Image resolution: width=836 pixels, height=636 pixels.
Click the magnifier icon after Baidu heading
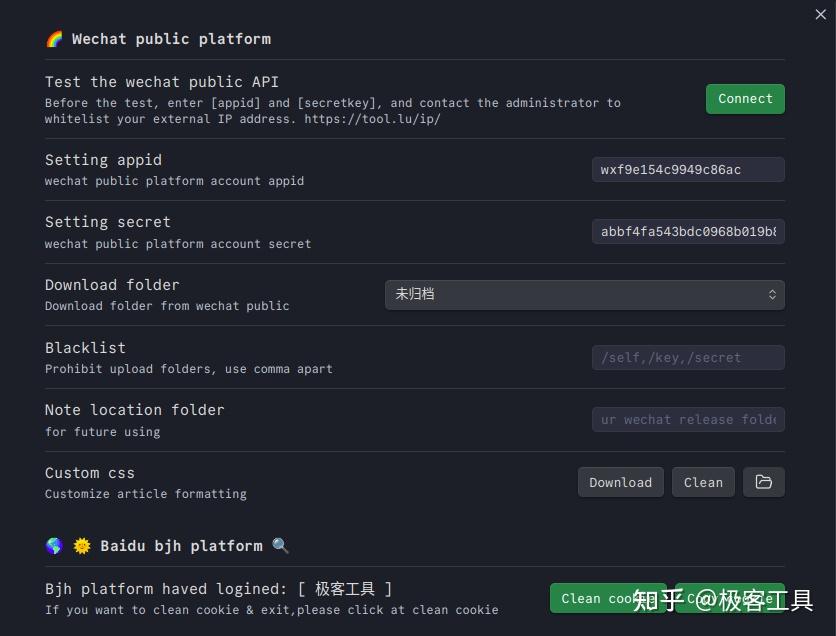(x=280, y=546)
